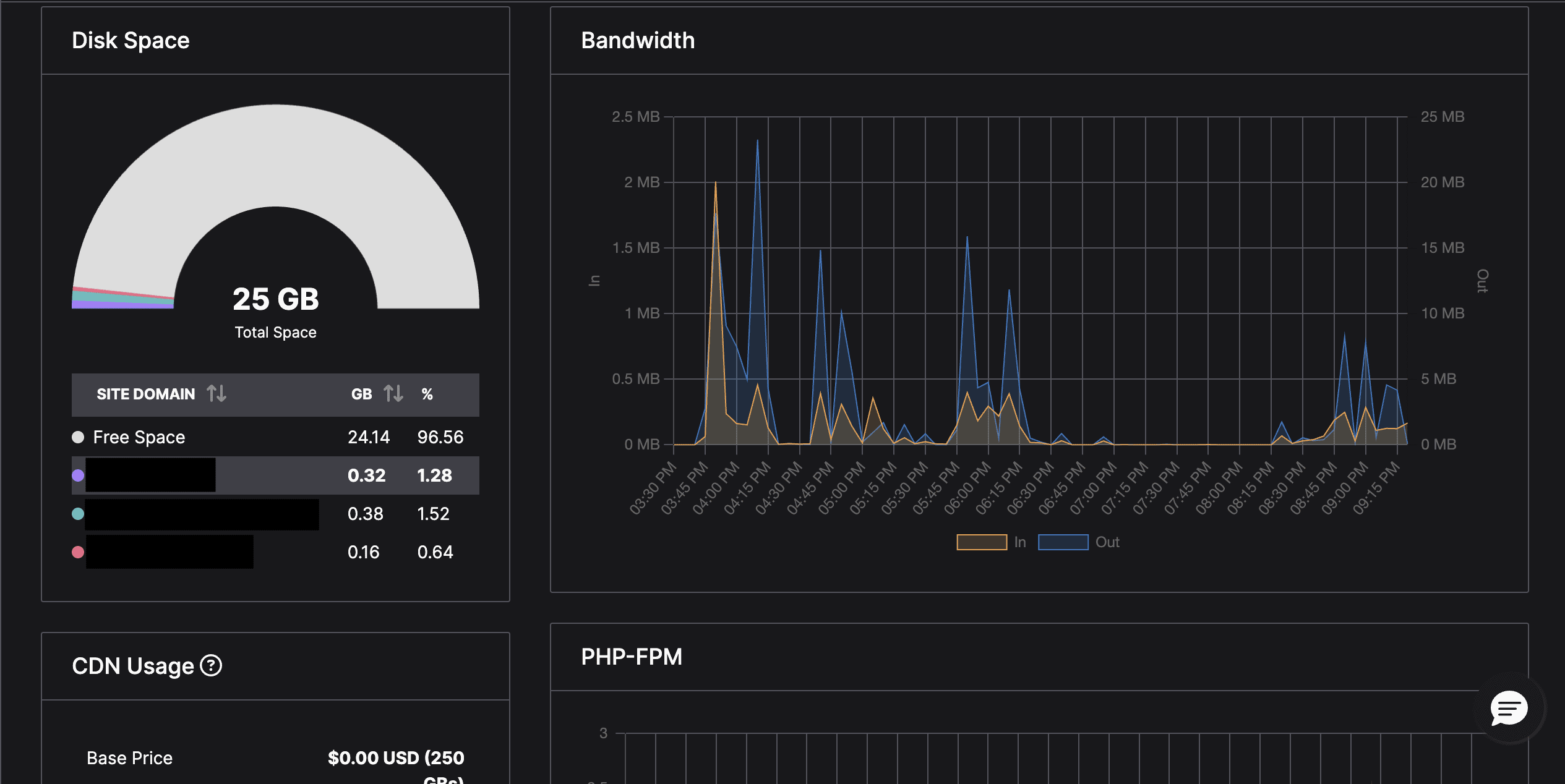Sort table by GB arrows
This screenshot has width=1565, height=784.
click(393, 393)
